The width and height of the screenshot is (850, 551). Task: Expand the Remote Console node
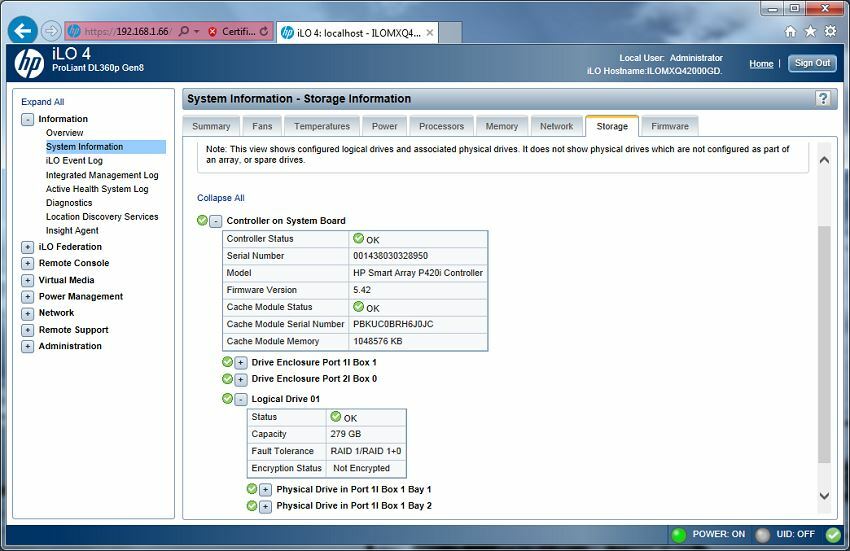[x=27, y=264]
